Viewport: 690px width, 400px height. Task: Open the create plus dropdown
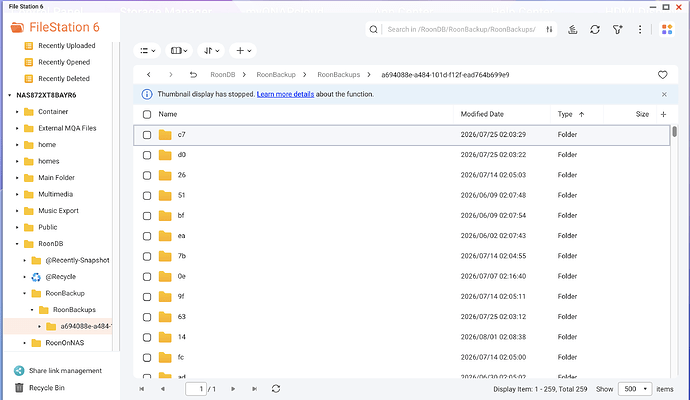(x=243, y=51)
